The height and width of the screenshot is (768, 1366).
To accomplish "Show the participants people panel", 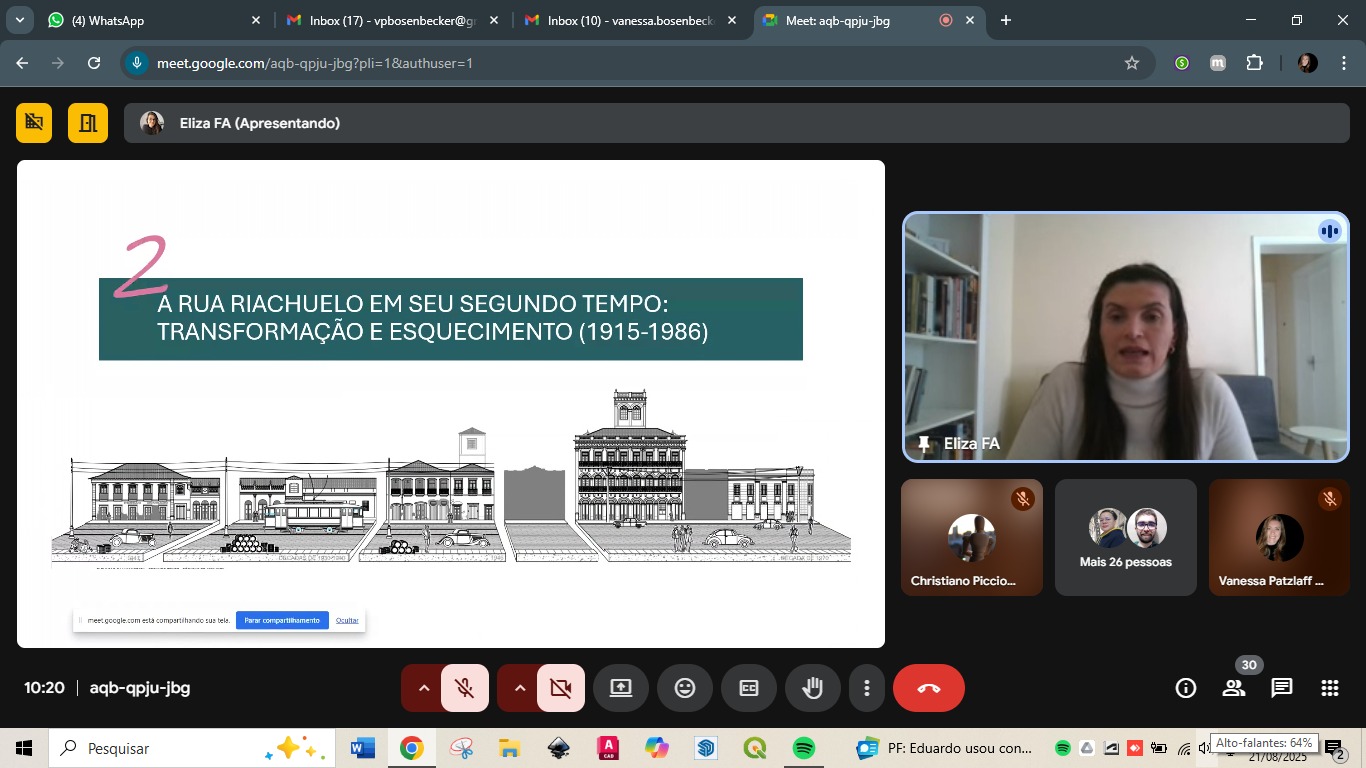I will [x=1234, y=688].
